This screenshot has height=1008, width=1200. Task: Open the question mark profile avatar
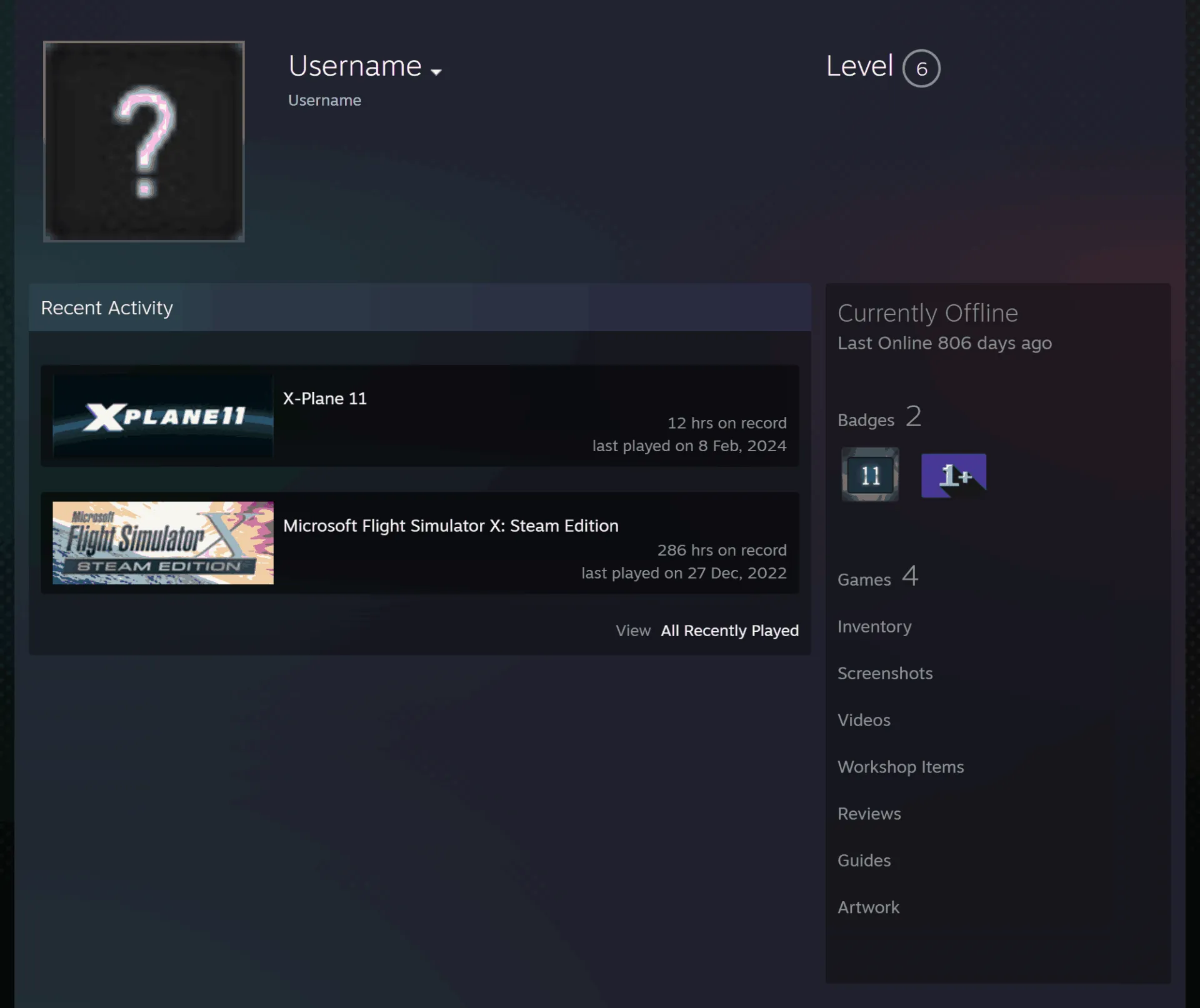click(144, 141)
